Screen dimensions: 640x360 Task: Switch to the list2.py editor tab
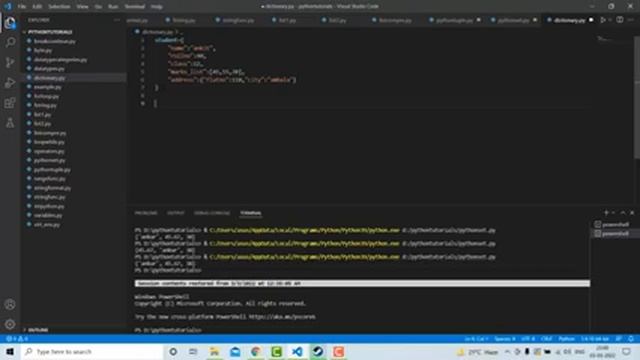(338, 20)
